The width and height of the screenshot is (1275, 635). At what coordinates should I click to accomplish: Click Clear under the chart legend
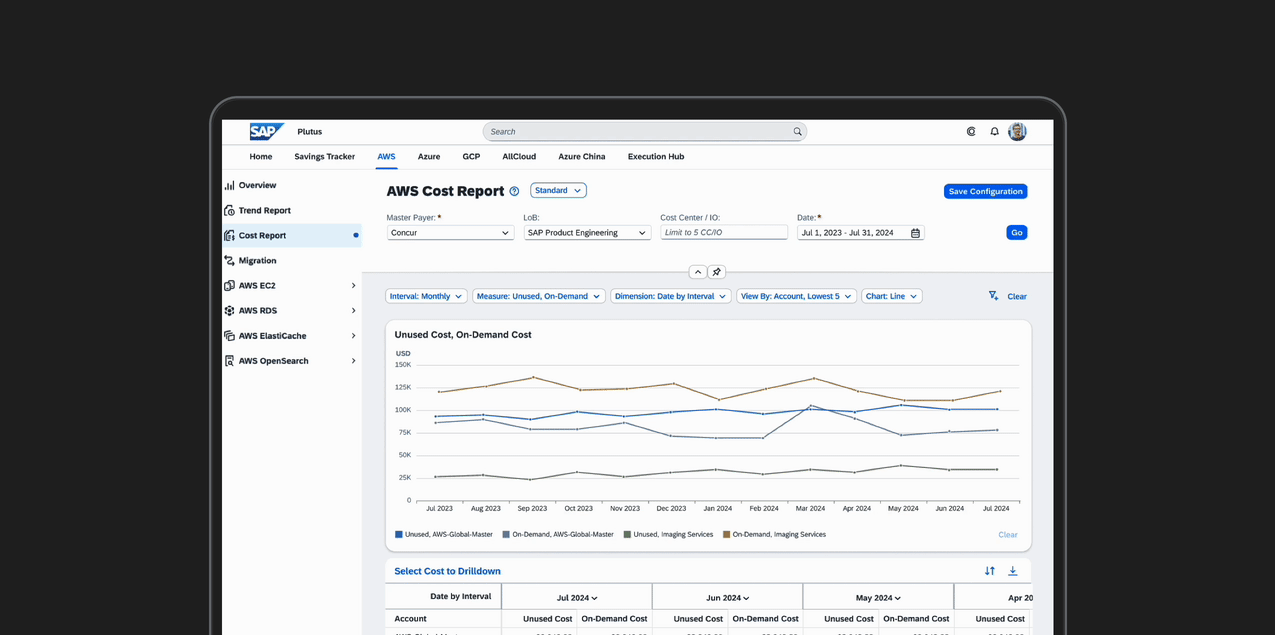(x=1008, y=535)
